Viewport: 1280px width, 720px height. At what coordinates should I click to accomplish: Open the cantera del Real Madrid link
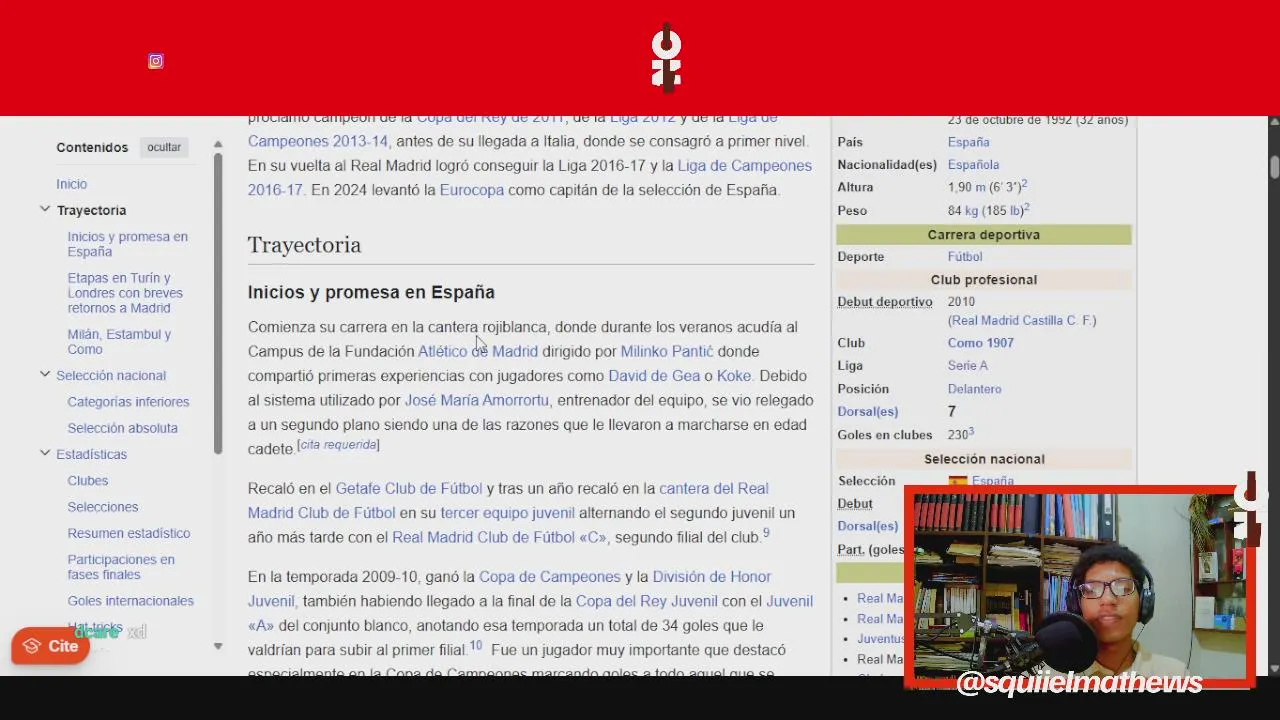coord(714,489)
